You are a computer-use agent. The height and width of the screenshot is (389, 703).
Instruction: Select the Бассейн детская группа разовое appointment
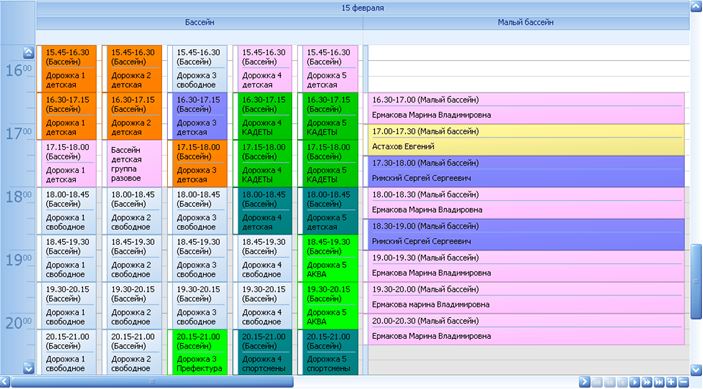point(132,164)
